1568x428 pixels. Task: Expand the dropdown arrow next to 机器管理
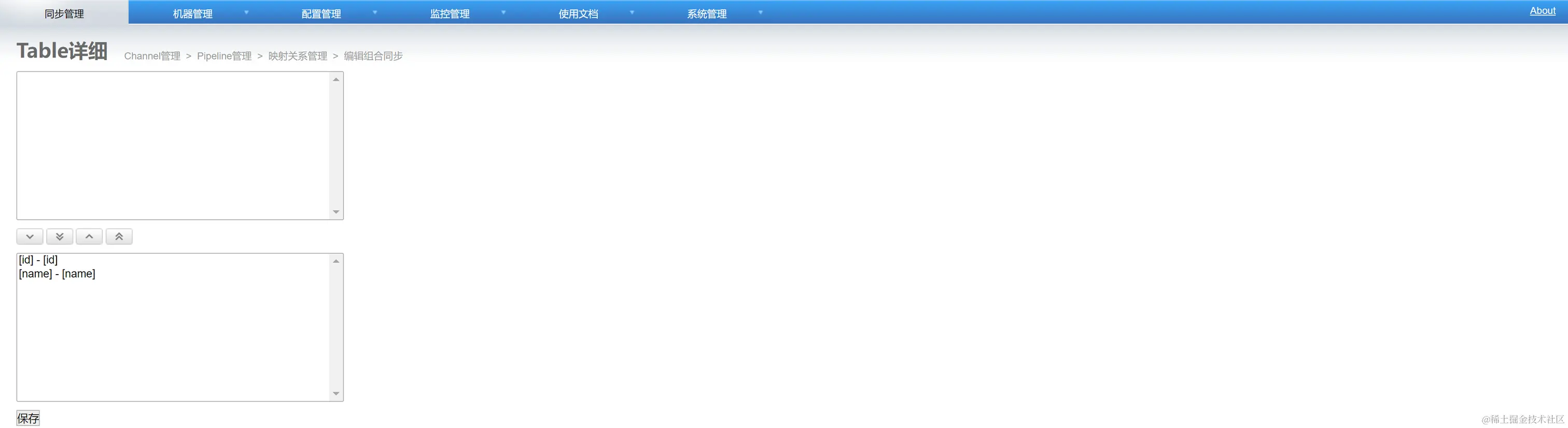(x=246, y=12)
